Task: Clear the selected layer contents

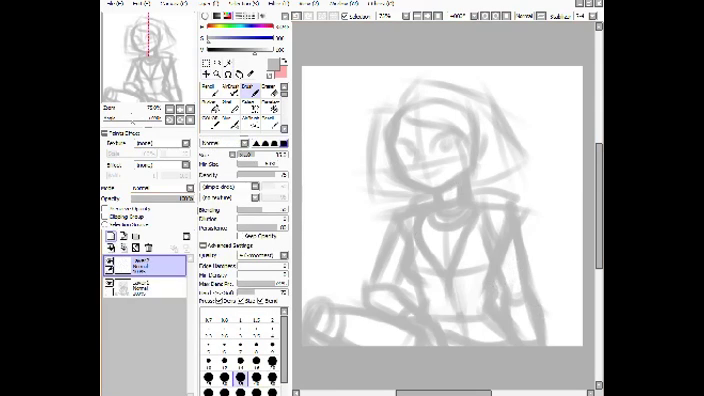Action: (136, 247)
